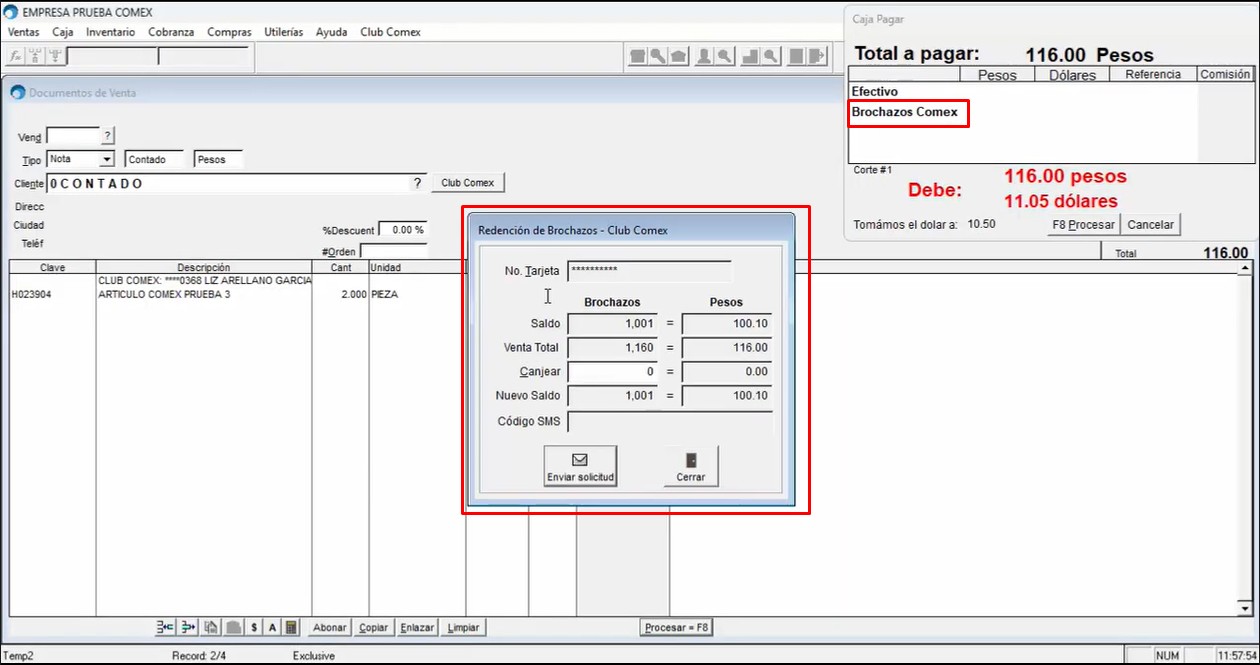Click the %Descuent field showing 0.00 %
This screenshot has height=665, width=1260.
402,229
